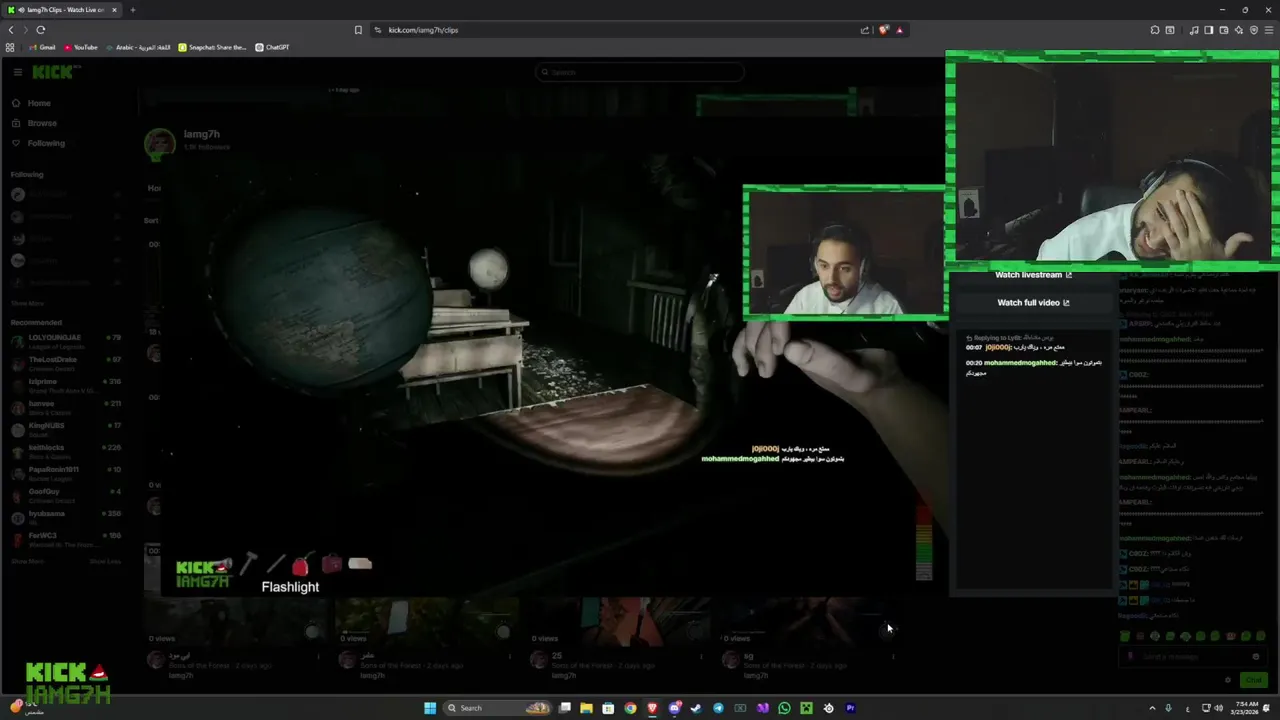Image resolution: width=1280 pixels, height=720 pixels.
Task: Show hidden system tray icons
Action: (x=1151, y=708)
